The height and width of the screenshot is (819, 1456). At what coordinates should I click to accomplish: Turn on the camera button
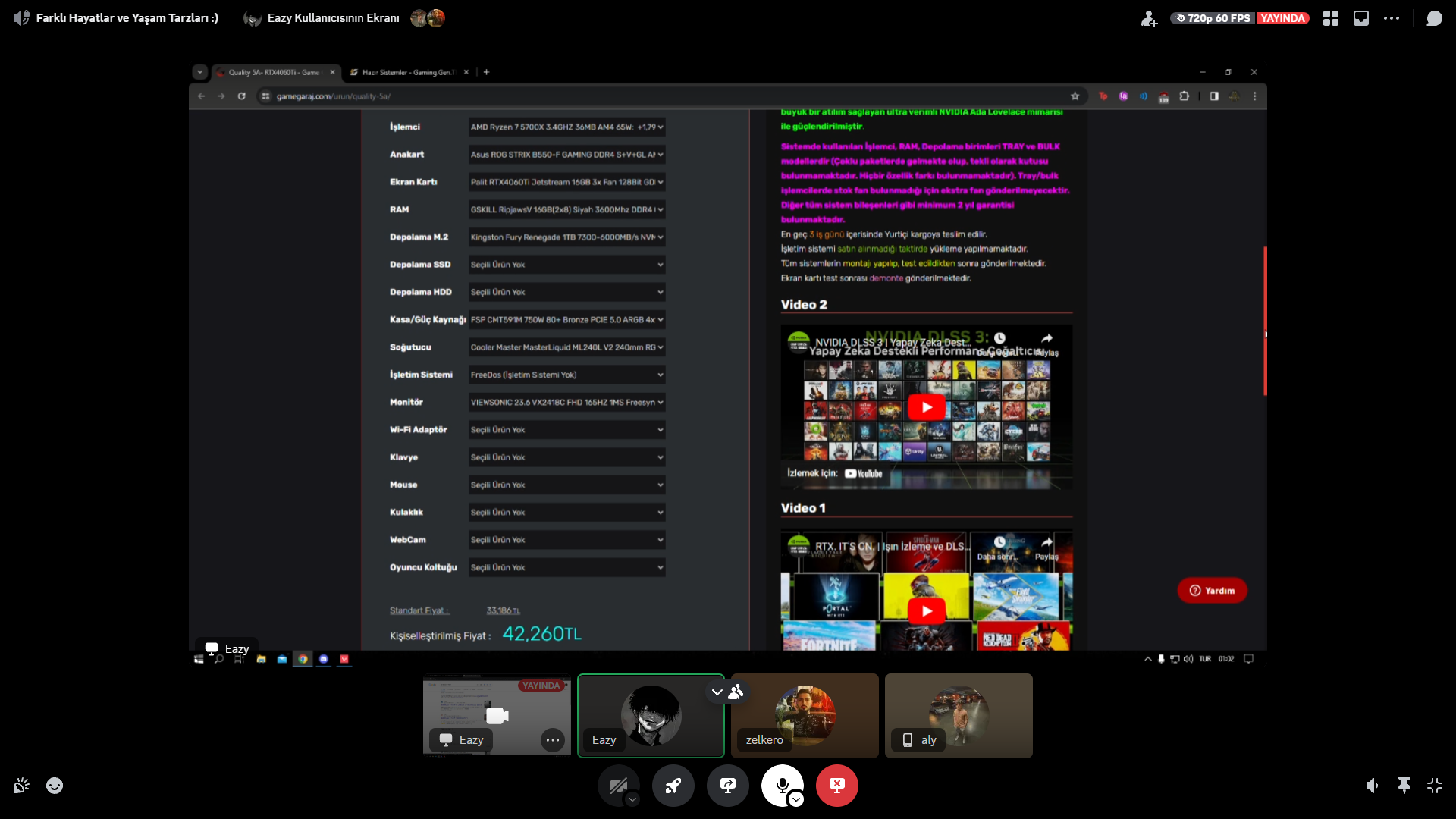[617, 785]
